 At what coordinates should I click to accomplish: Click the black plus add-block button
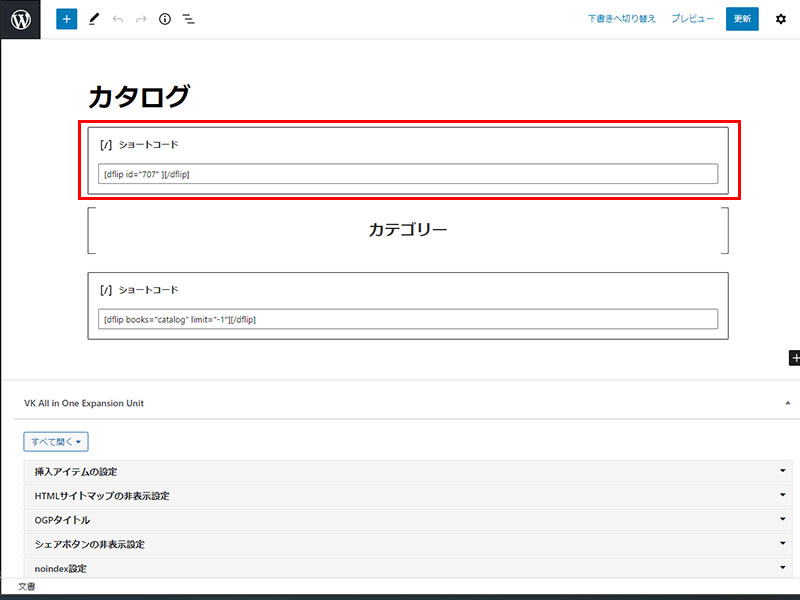pos(794,357)
